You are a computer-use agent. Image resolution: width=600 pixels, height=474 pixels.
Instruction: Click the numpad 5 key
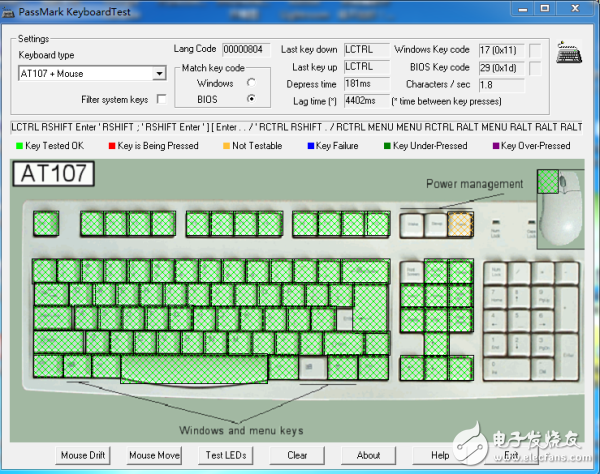coord(519,321)
